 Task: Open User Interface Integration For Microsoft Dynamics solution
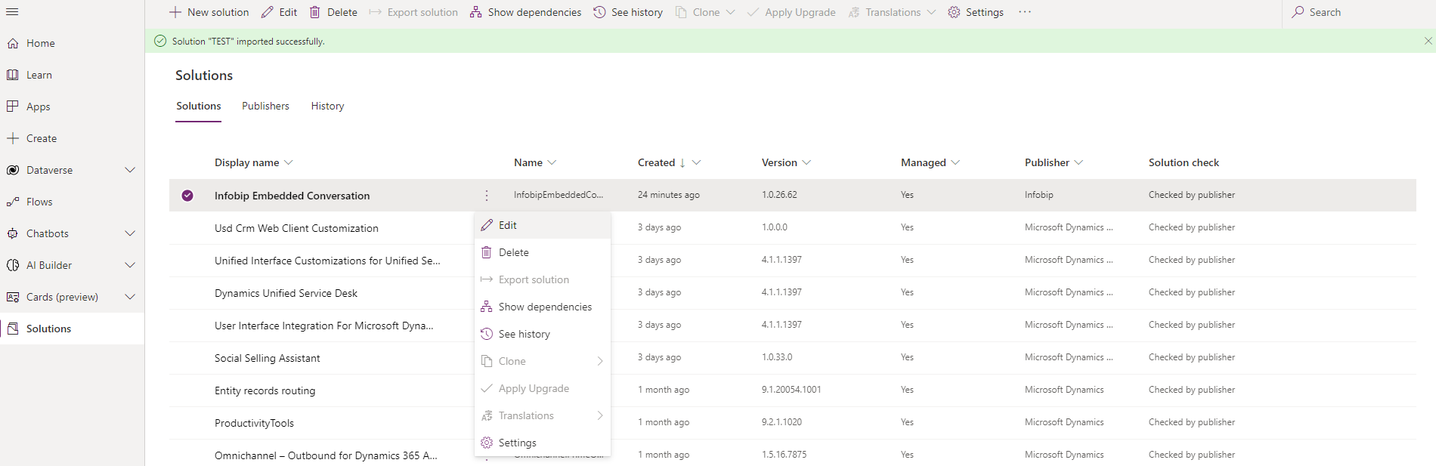(x=324, y=326)
